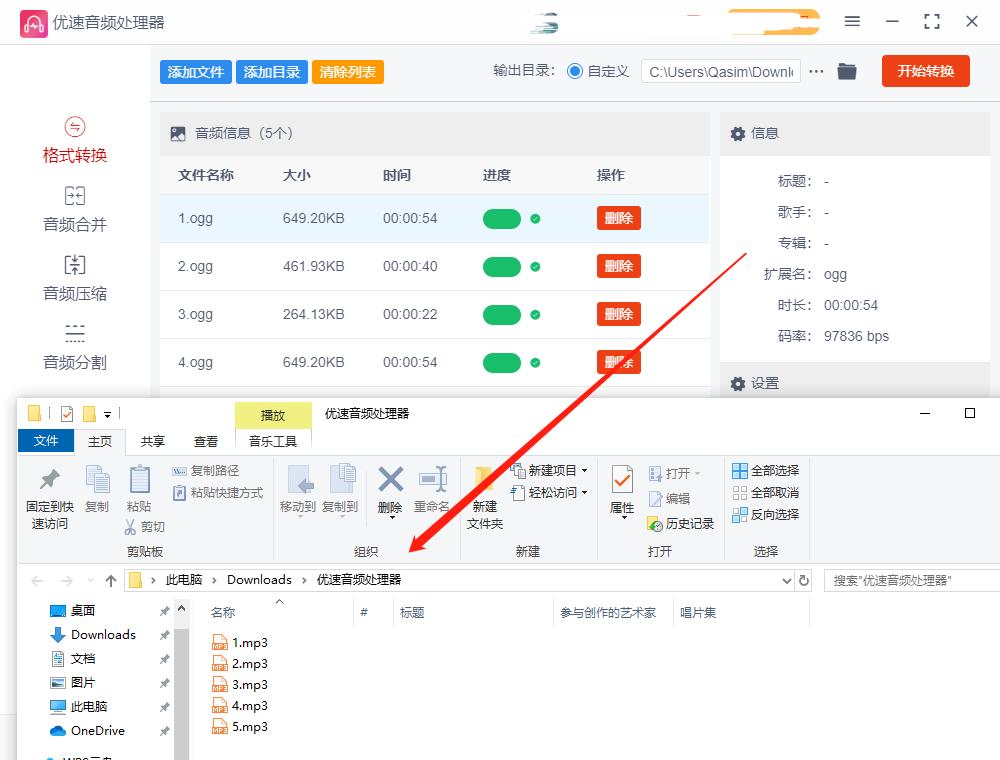Viewport: 1000px width, 760px height.
Task: Toggle the pin next to Downloads
Action: pos(167,634)
